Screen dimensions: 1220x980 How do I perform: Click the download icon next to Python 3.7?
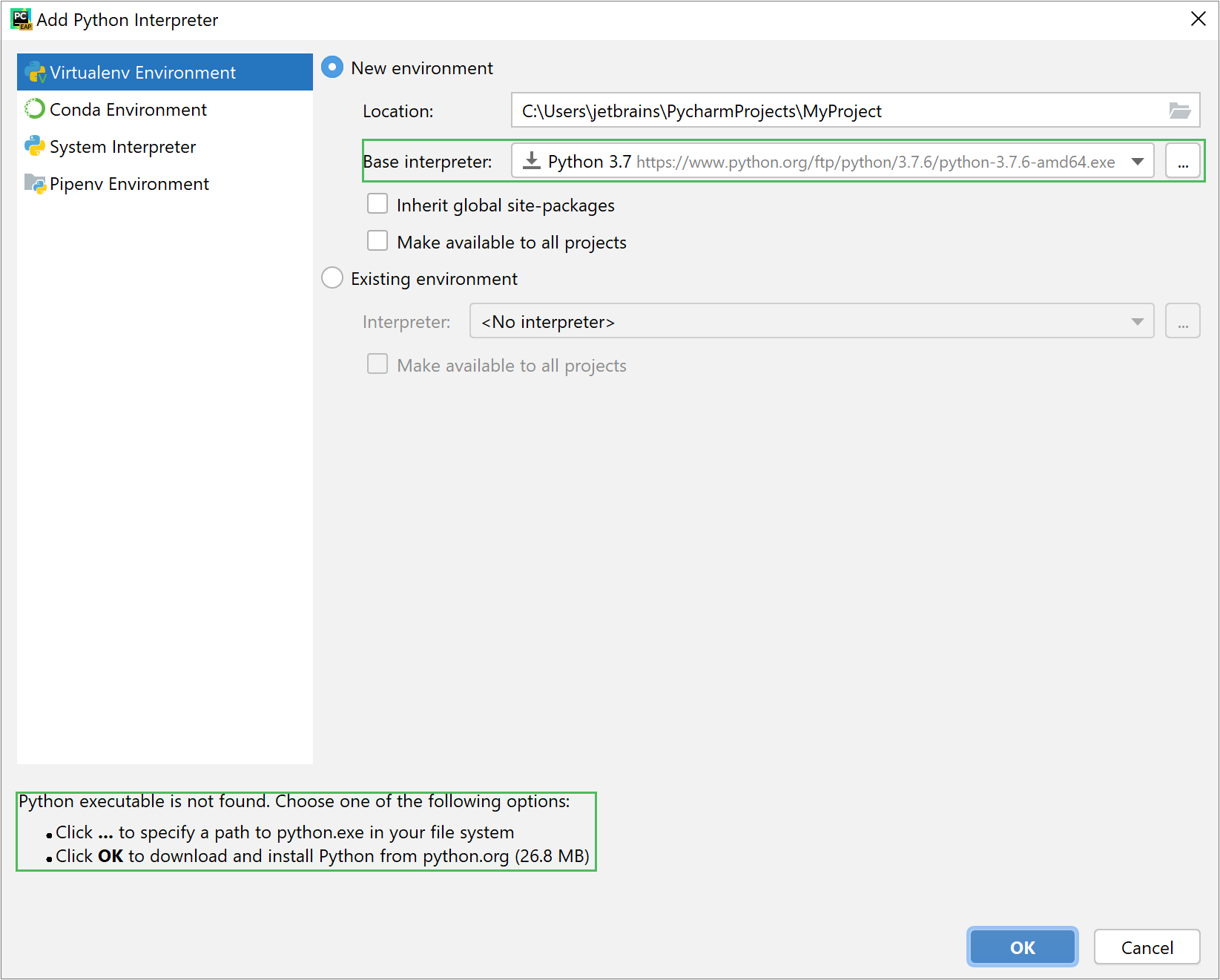pyautogui.click(x=531, y=160)
